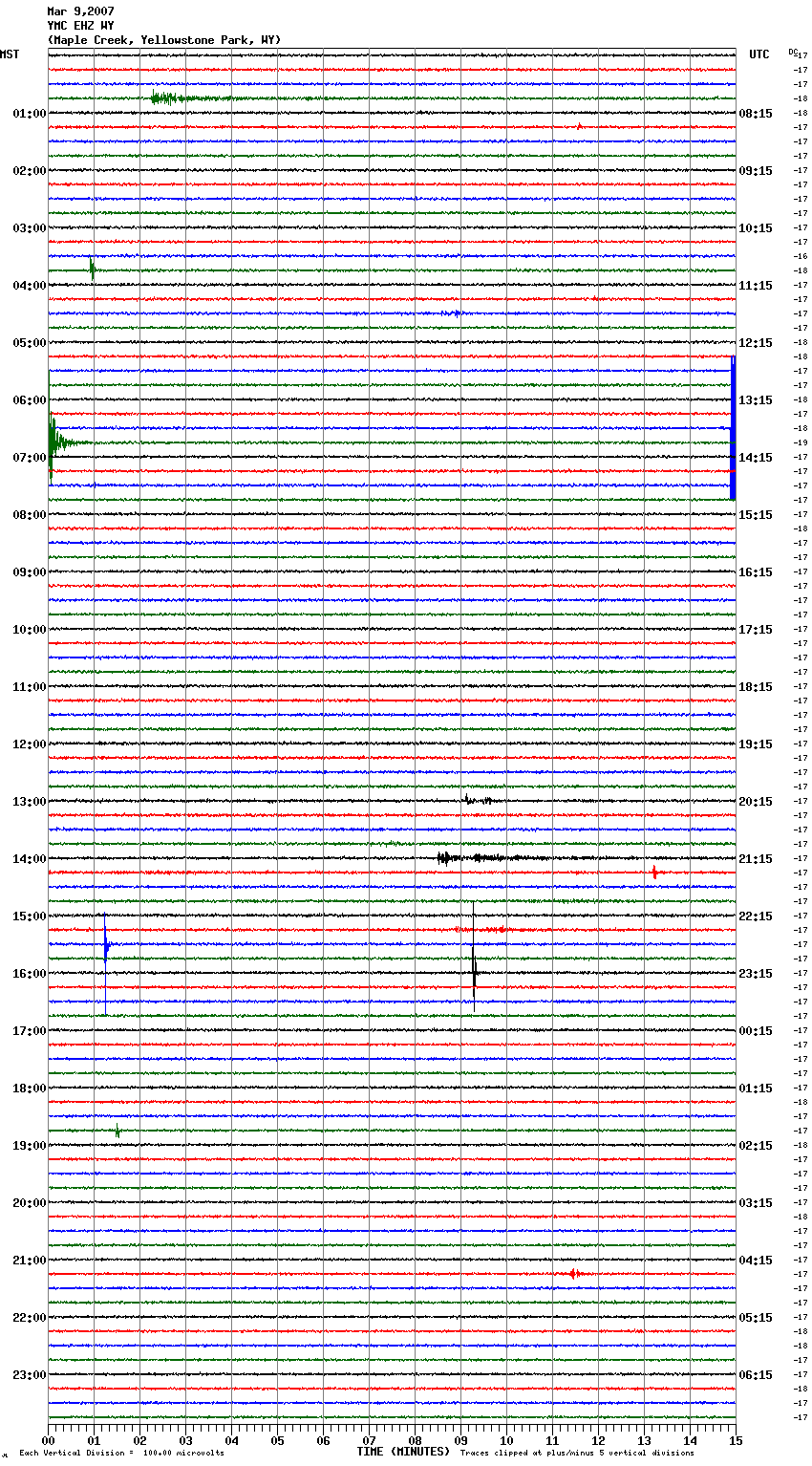Click the DC offset column header
The height and width of the screenshot is (1466, 812).
click(793, 52)
